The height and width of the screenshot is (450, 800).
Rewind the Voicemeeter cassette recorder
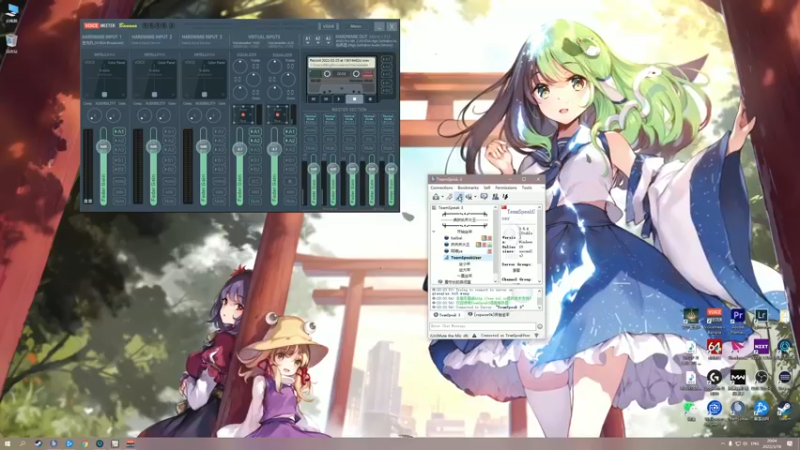(x=314, y=99)
